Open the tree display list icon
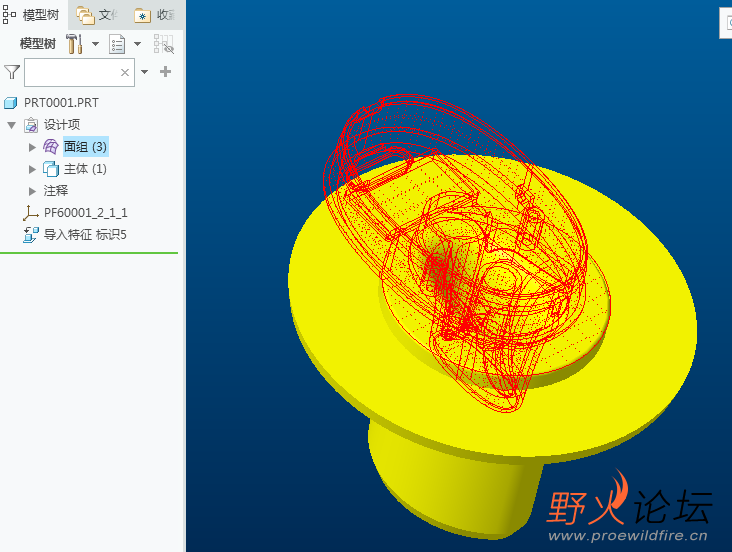The width and height of the screenshot is (732, 552). (x=117, y=44)
